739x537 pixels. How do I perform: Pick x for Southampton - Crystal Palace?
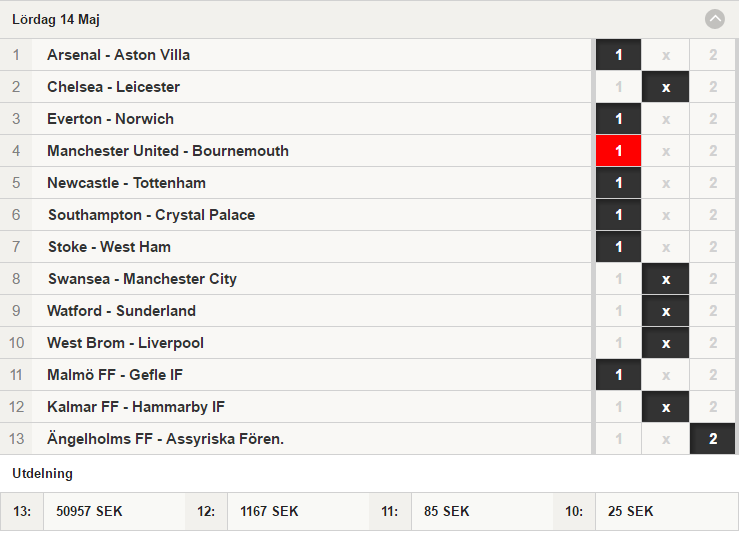pos(665,215)
